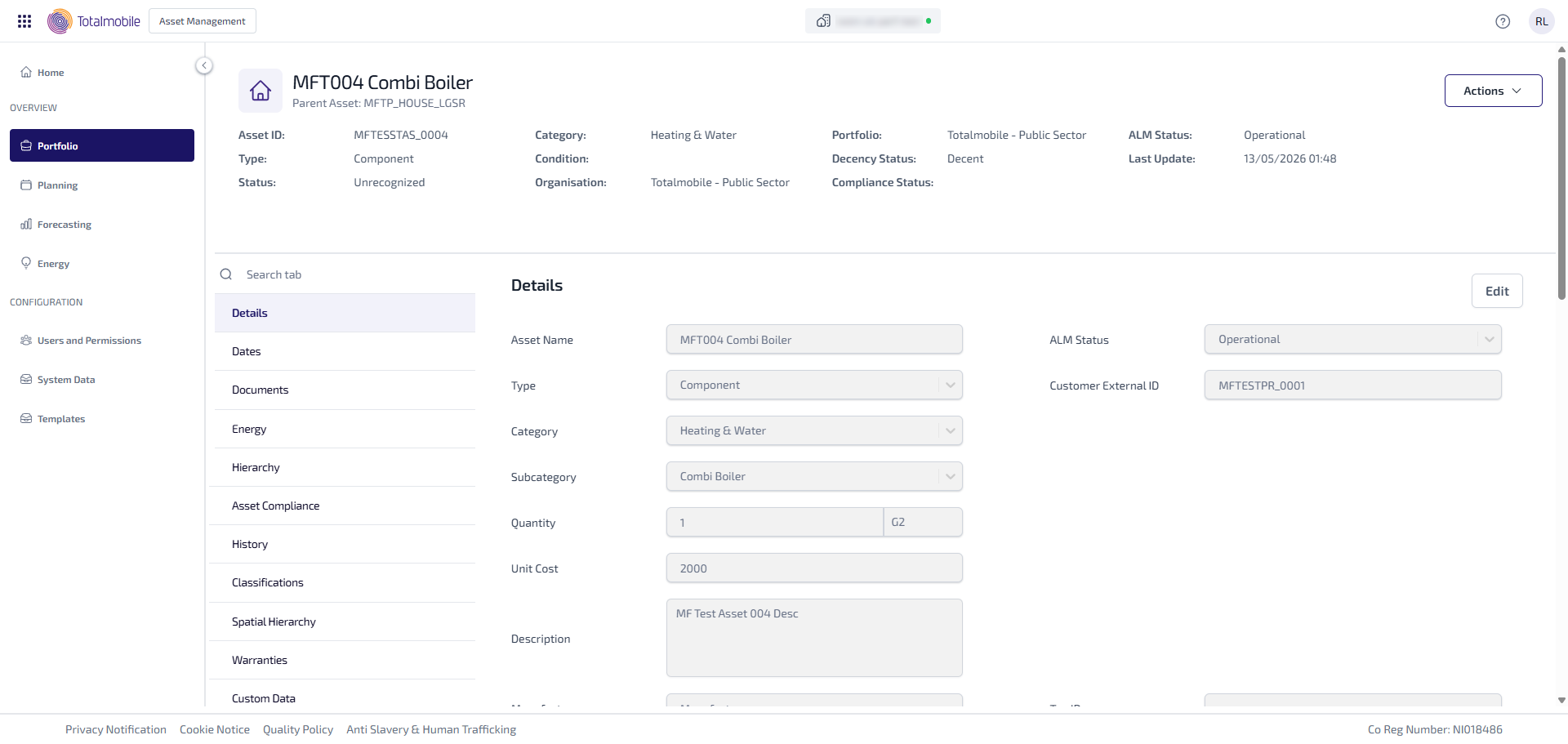1568x744 pixels.
Task: Open Anti Slavery & Human Trafficking link
Action: [431, 729]
